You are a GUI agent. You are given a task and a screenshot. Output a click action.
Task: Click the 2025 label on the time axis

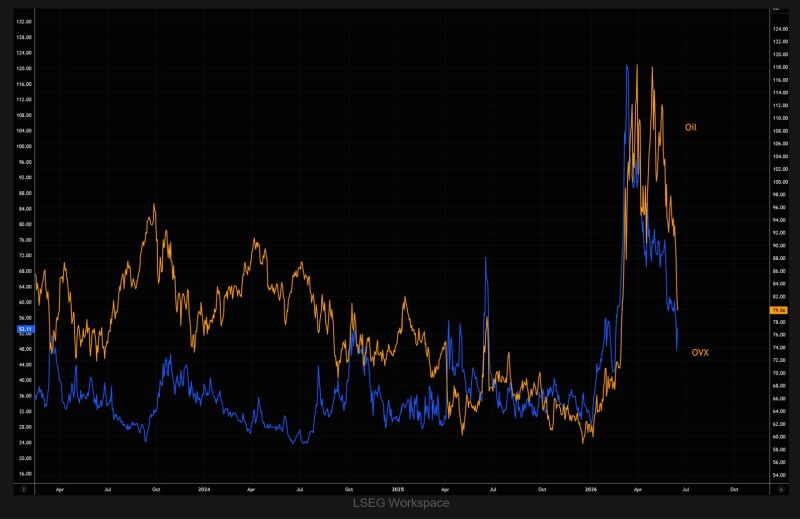[397, 489]
